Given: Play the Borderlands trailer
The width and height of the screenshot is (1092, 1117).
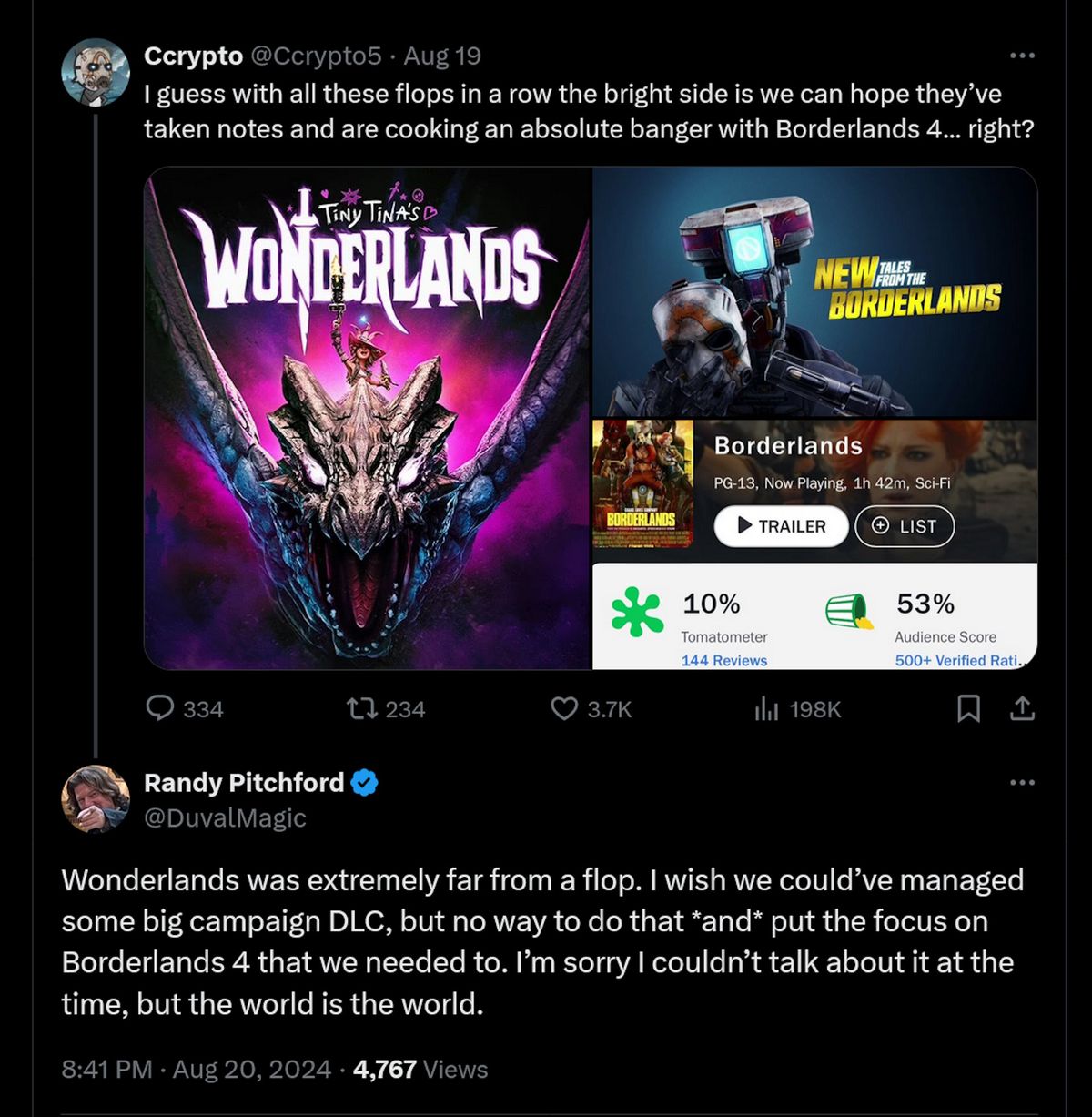Looking at the screenshot, I should pos(781,526).
